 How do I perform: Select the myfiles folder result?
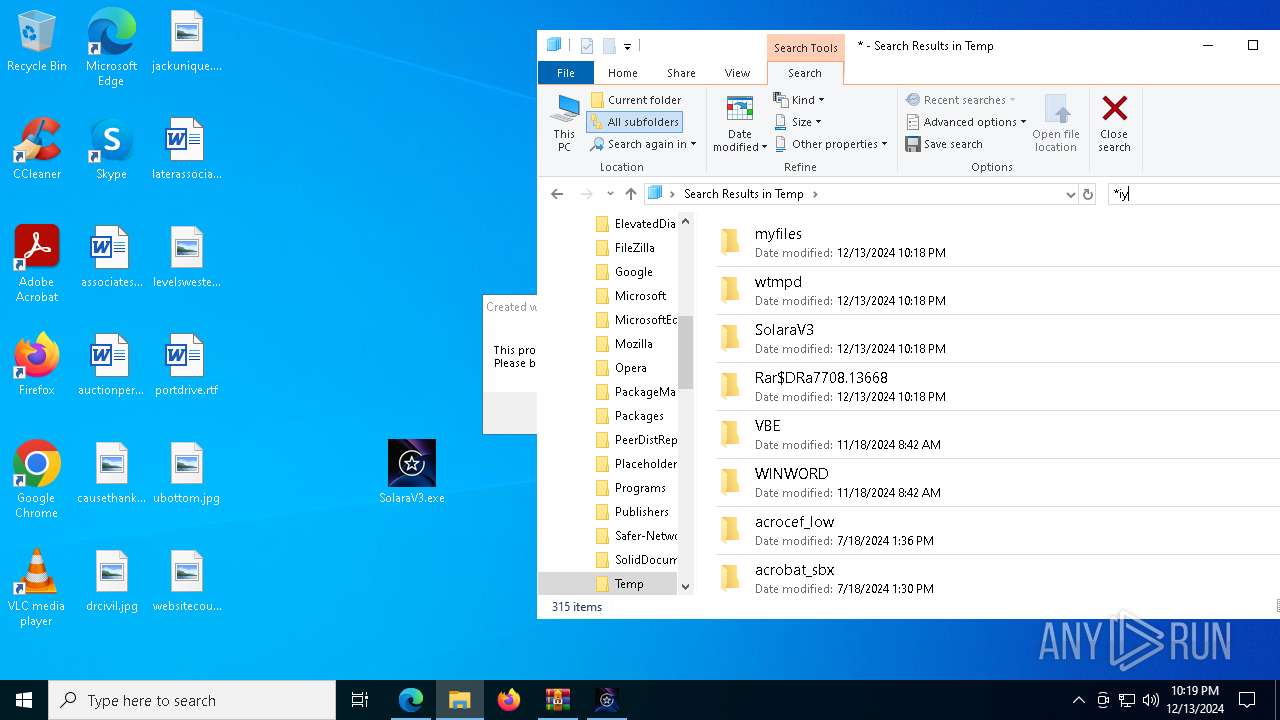pyautogui.click(x=997, y=242)
